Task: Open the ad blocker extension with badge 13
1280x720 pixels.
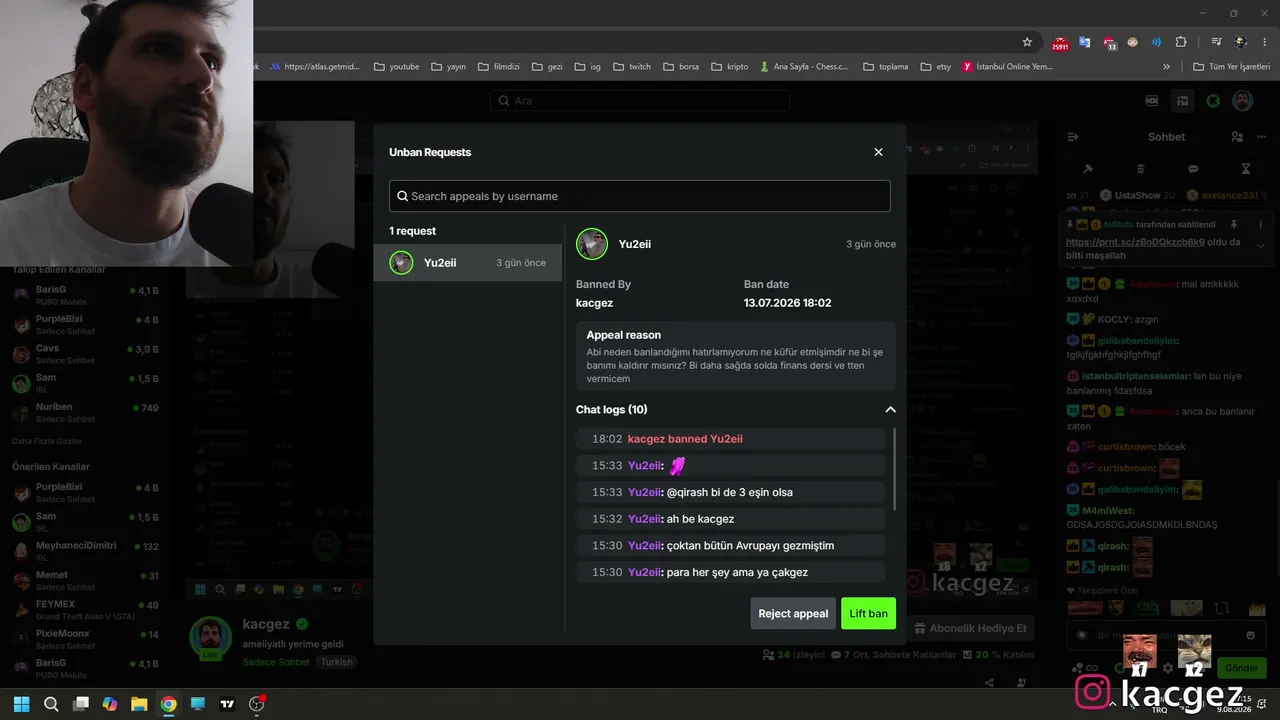Action: pos(1109,43)
